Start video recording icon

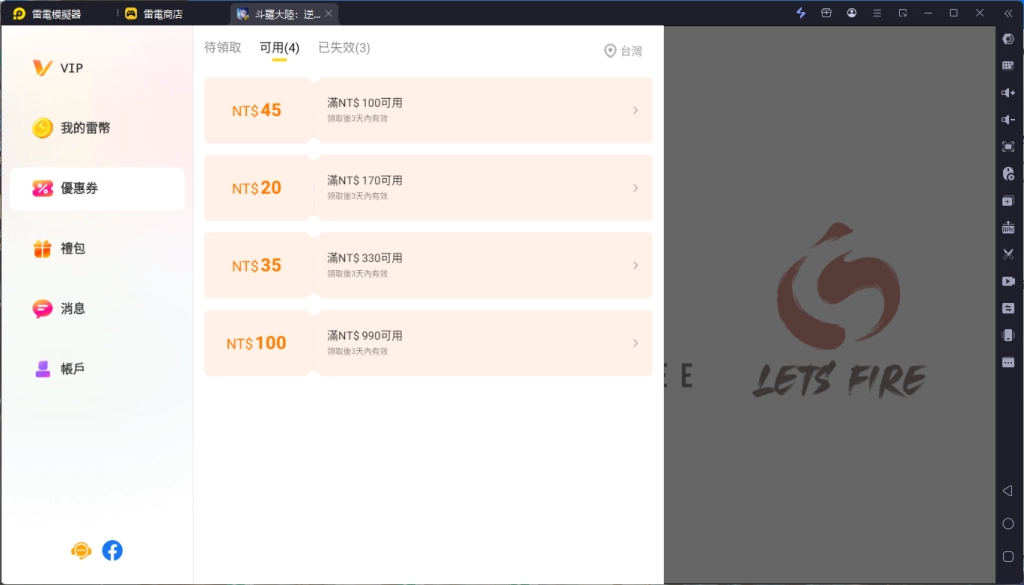coord(1008,281)
